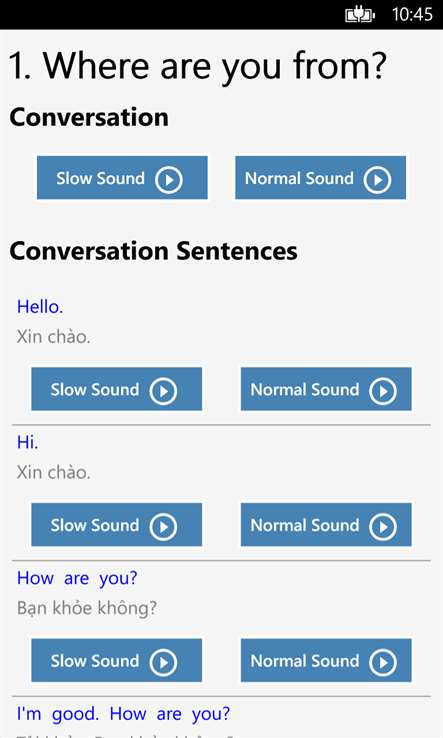Select the English sentence "Hi."
The width and height of the screenshot is (443, 738).
click(27, 442)
